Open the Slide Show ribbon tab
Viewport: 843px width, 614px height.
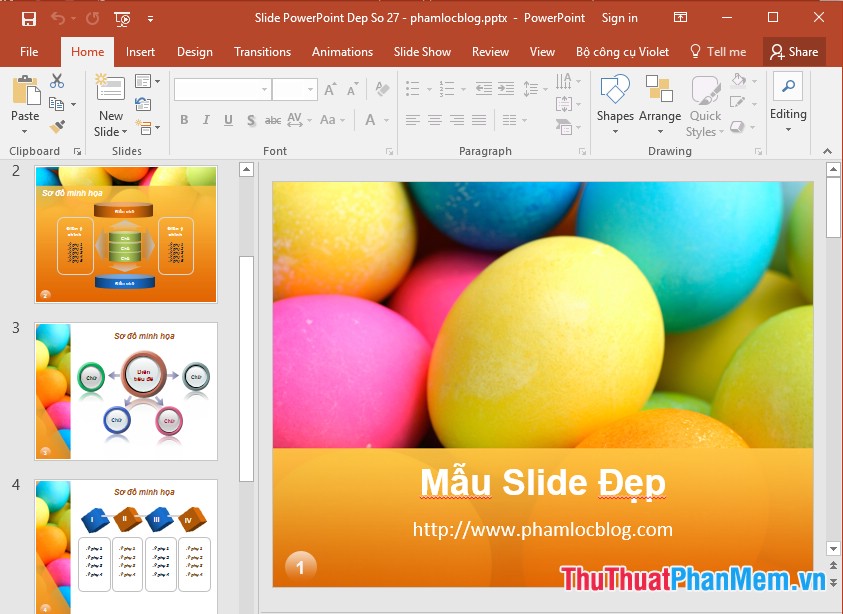point(422,52)
